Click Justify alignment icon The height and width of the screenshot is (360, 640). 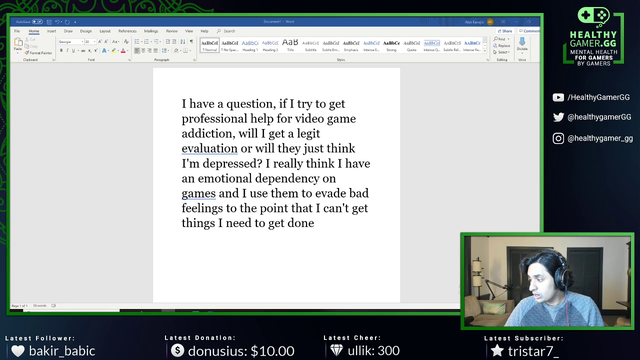pos(156,51)
